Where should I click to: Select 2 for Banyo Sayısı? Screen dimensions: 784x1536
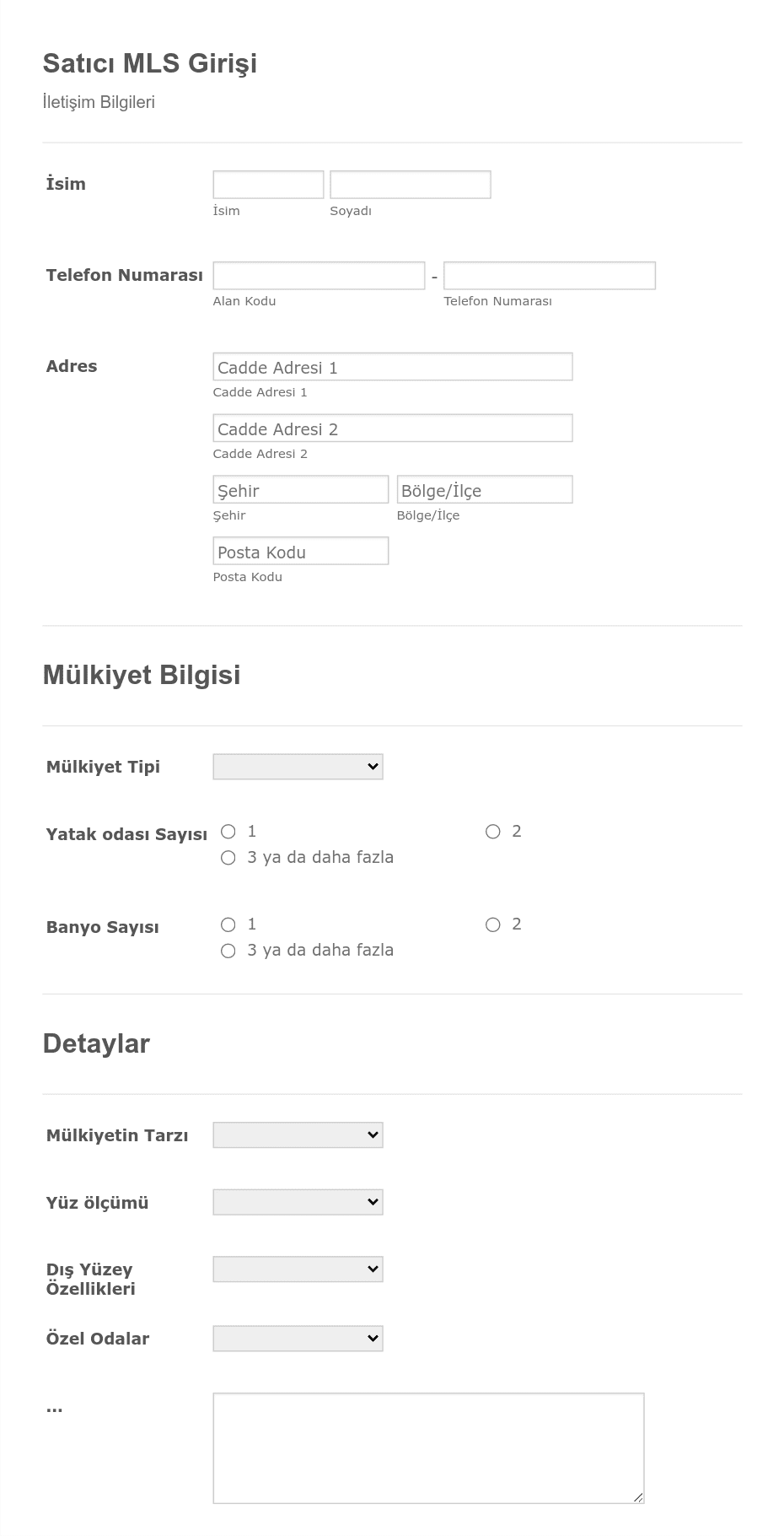[493, 924]
